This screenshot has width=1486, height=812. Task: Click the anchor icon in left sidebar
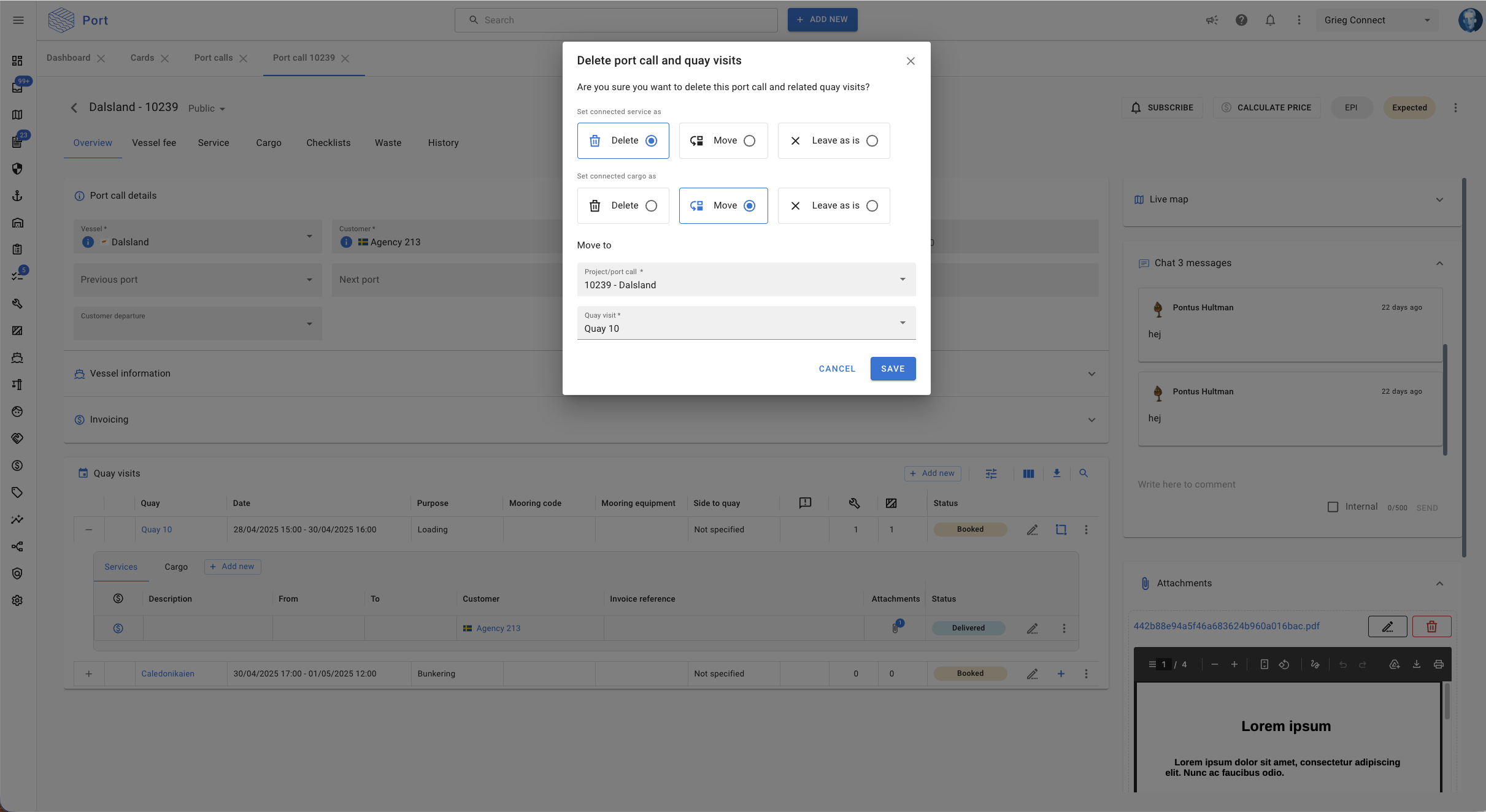pyautogui.click(x=17, y=196)
